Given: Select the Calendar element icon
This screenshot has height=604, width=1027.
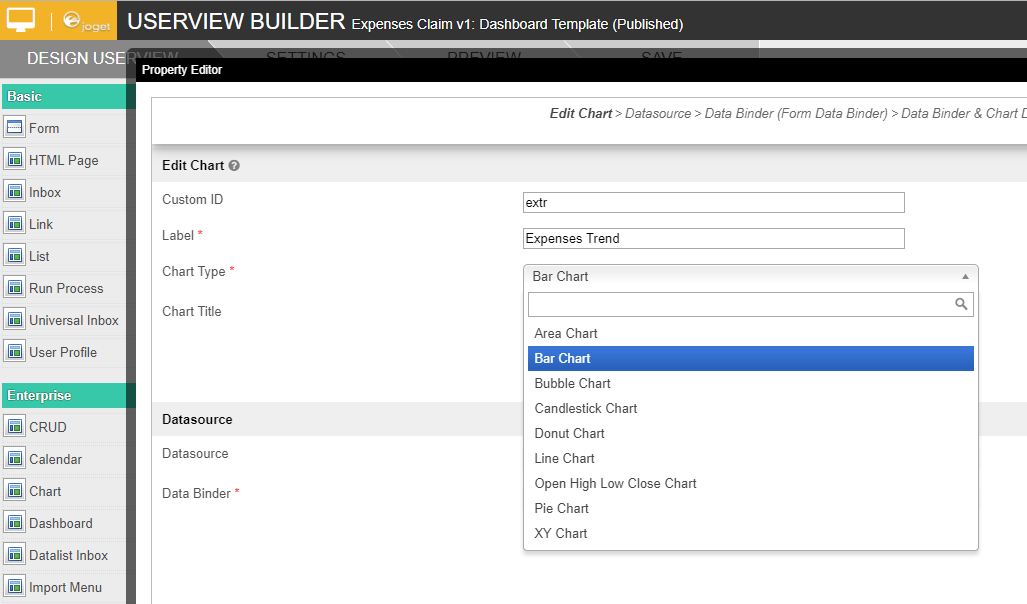Looking at the screenshot, I should tap(14, 459).
